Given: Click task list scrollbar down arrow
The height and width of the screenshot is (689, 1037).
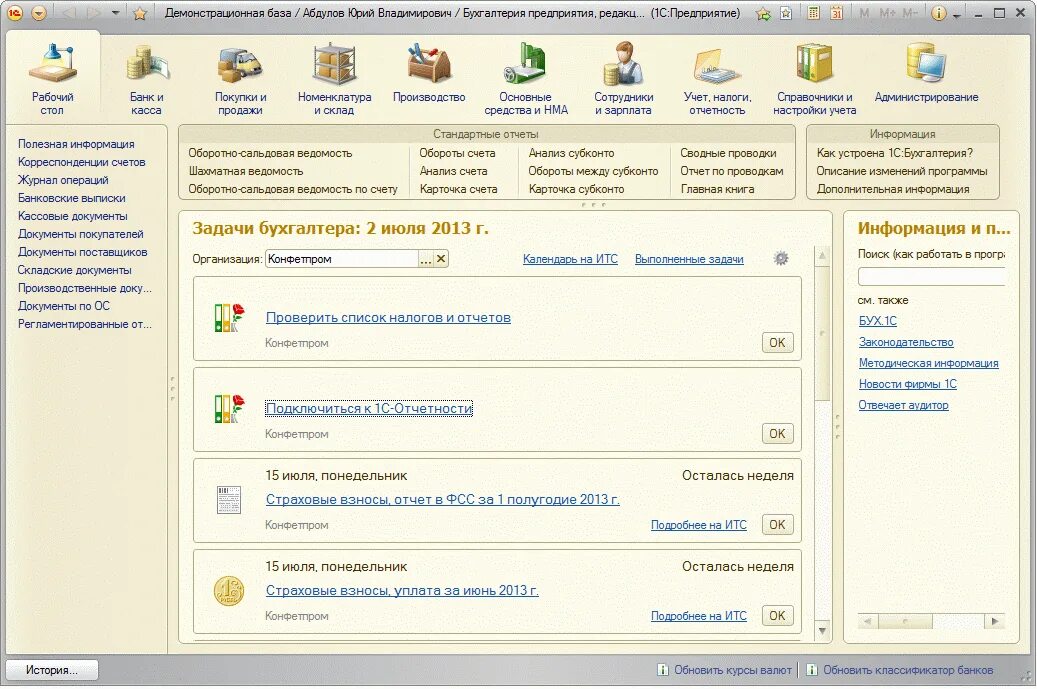Looking at the screenshot, I should pos(822,631).
